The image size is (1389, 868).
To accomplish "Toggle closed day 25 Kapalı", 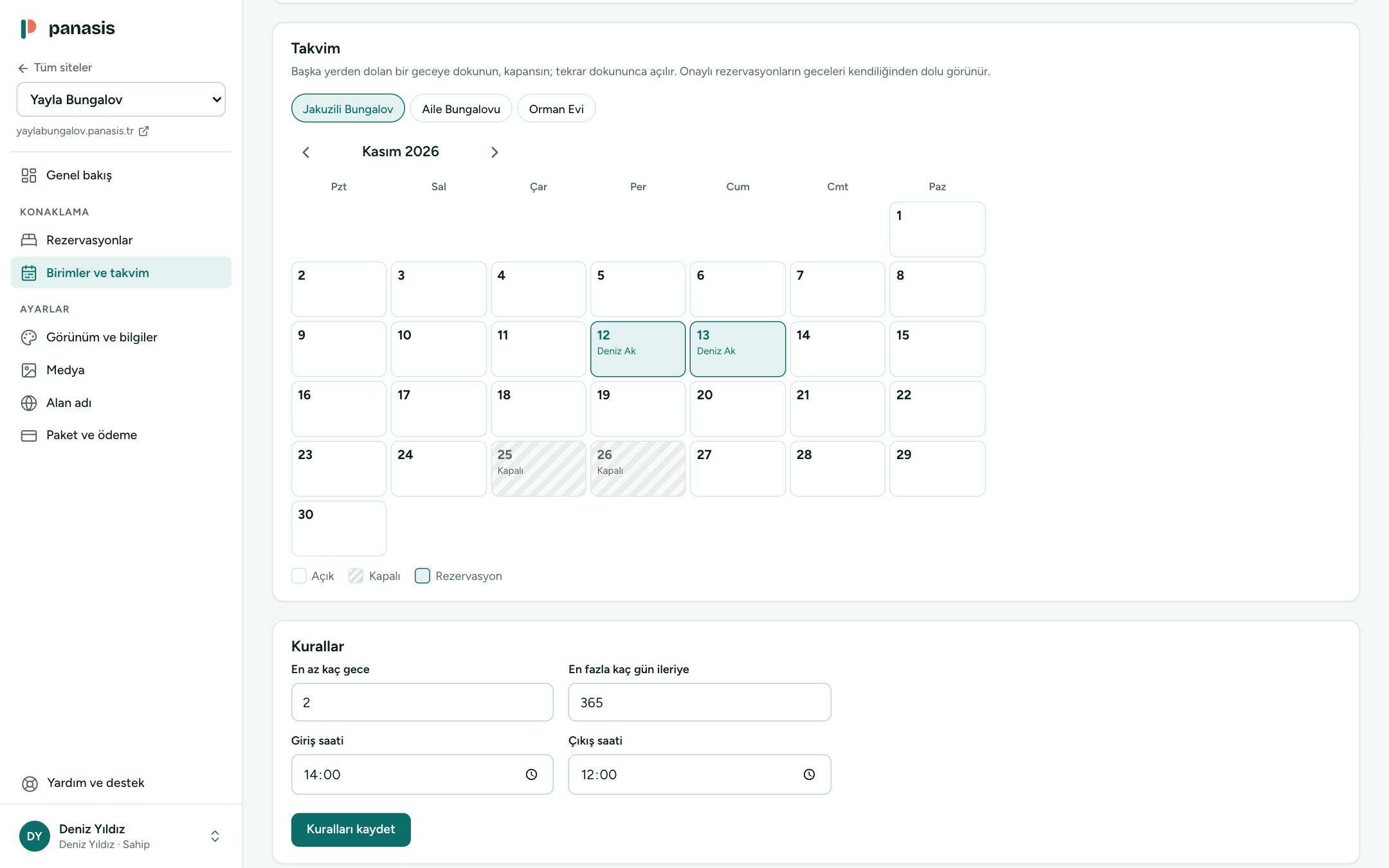I will 538,469.
